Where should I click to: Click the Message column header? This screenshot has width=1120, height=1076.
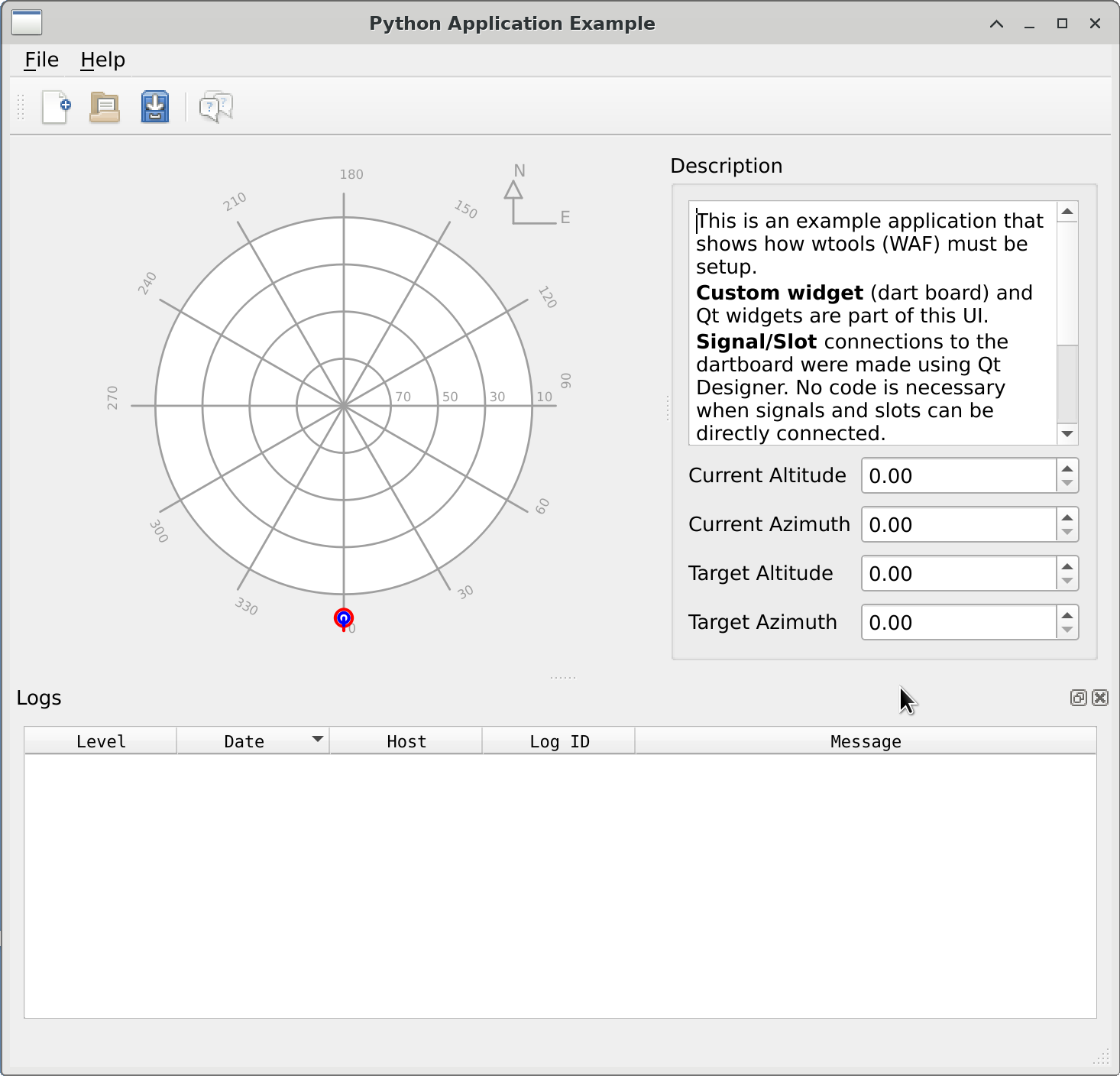coord(866,741)
